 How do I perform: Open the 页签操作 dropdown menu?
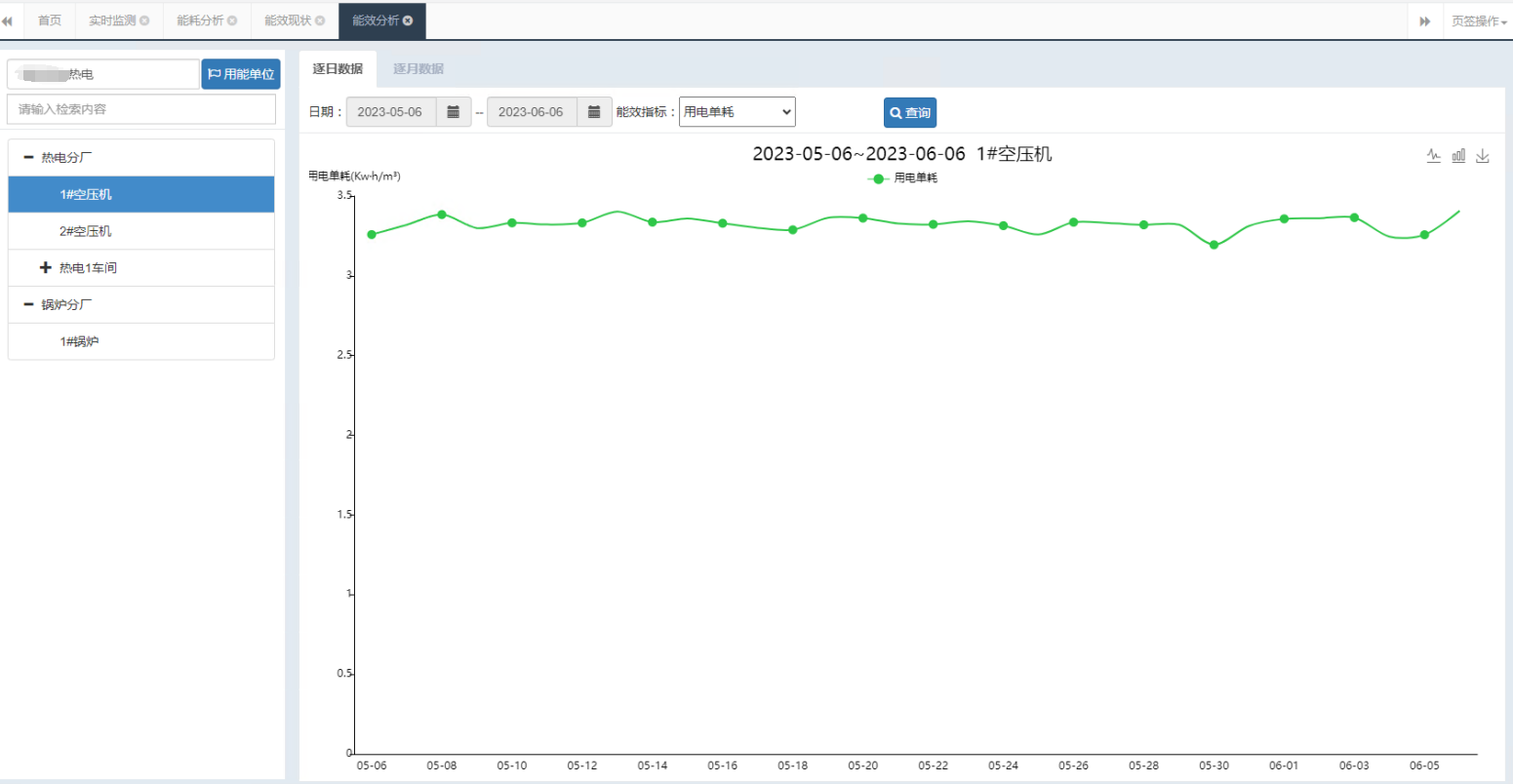pos(1477,20)
